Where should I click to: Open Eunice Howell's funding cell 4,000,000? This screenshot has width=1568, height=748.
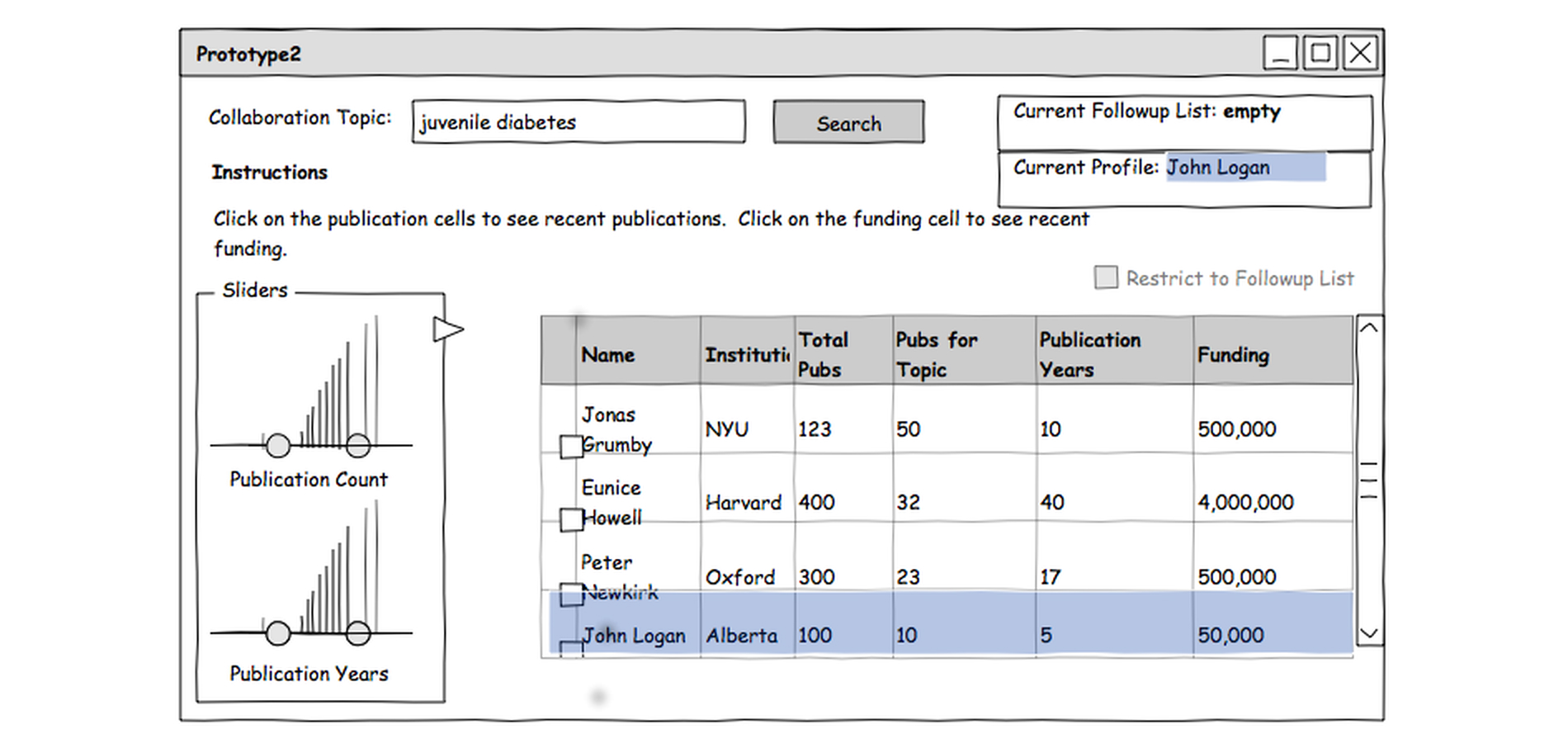click(1245, 502)
